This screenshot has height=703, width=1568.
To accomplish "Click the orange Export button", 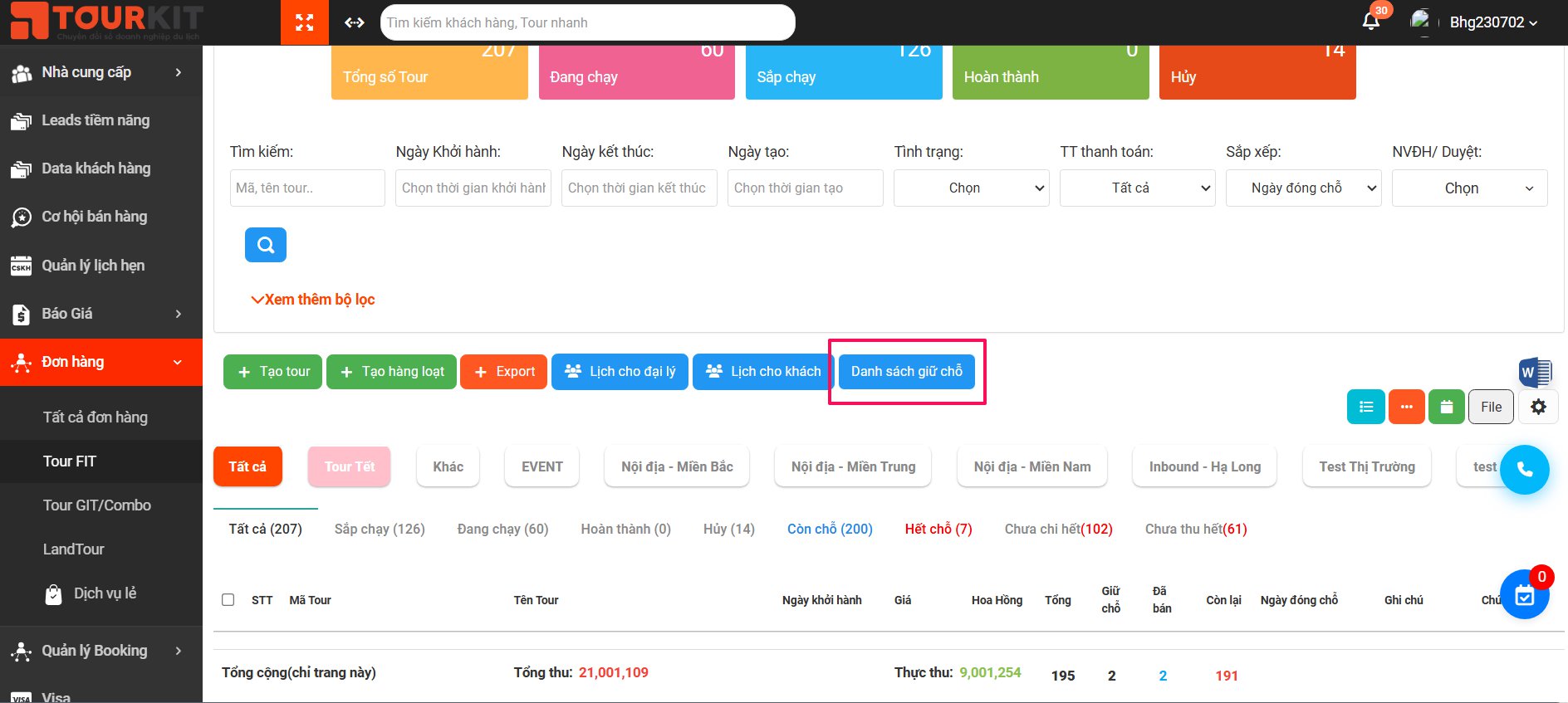I will [504, 372].
